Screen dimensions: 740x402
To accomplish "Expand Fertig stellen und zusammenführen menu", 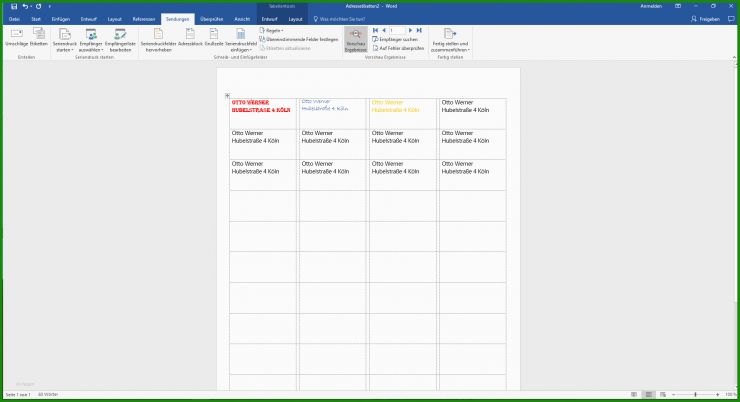I will click(450, 38).
